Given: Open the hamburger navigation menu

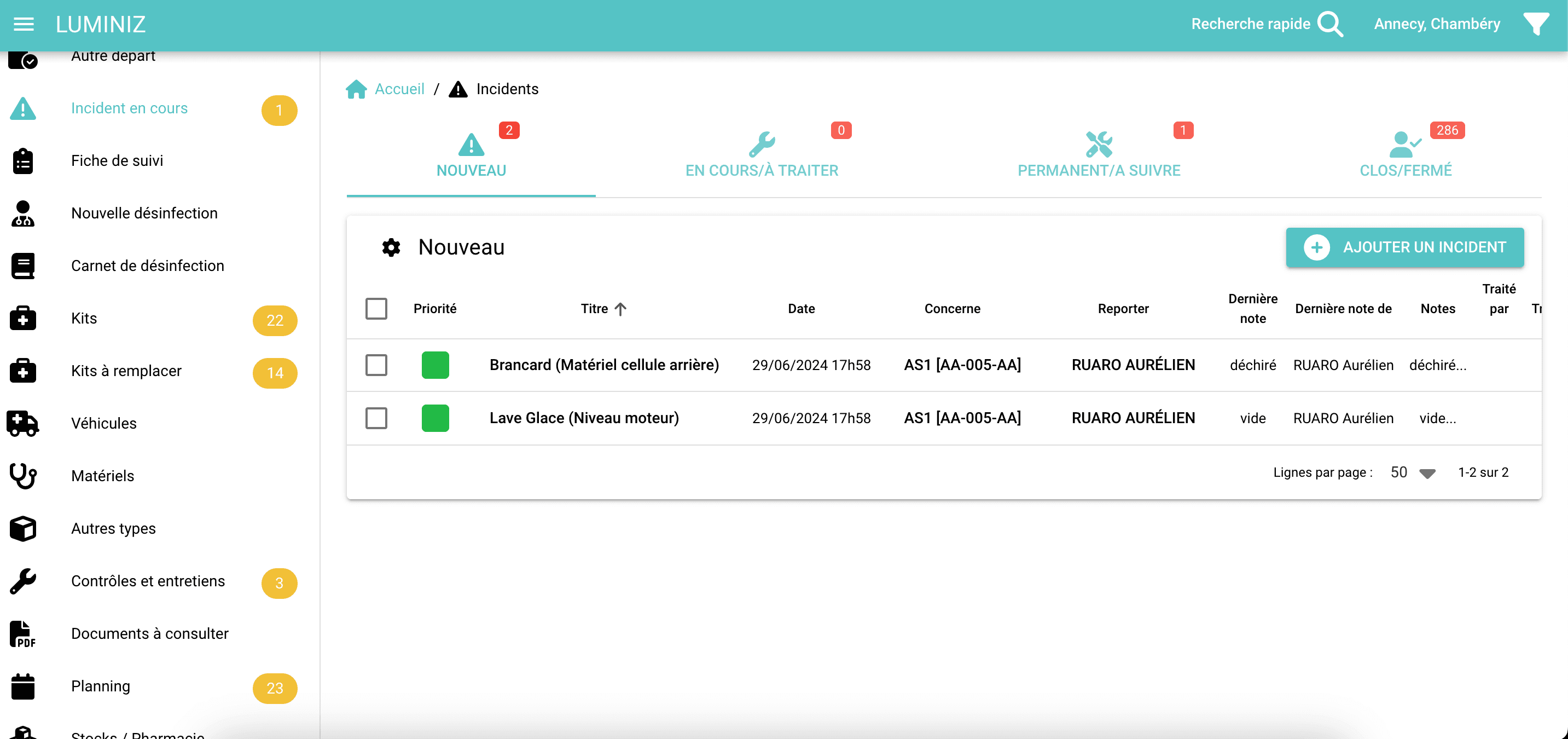Looking at the screenshot, I should point(24,24).
